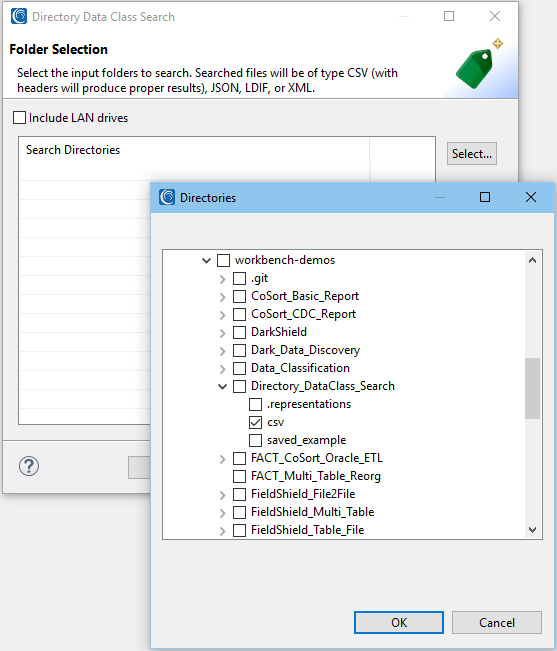The width and height of the screenshot is (557, 651).
Task: Click the Cancel button
Action: pyautogui.click(x=497, y=622)
